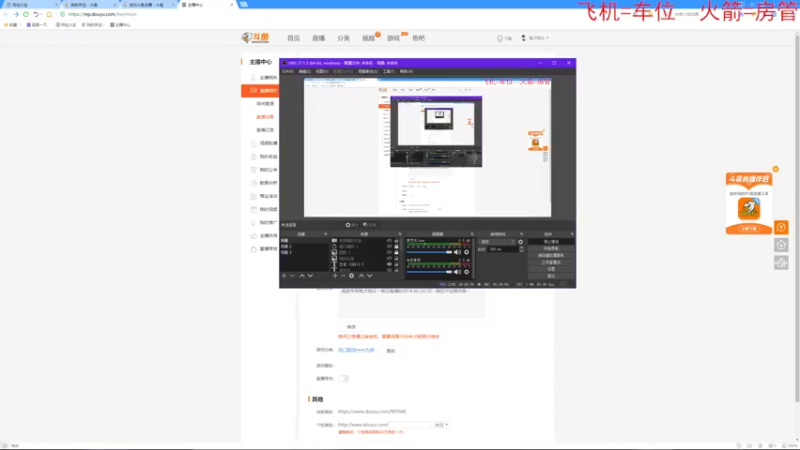This screenshot has width=800, height=450.
Task: Click second button in OBS controls panel
Action: pyautogui.click(x=551, y=248)
